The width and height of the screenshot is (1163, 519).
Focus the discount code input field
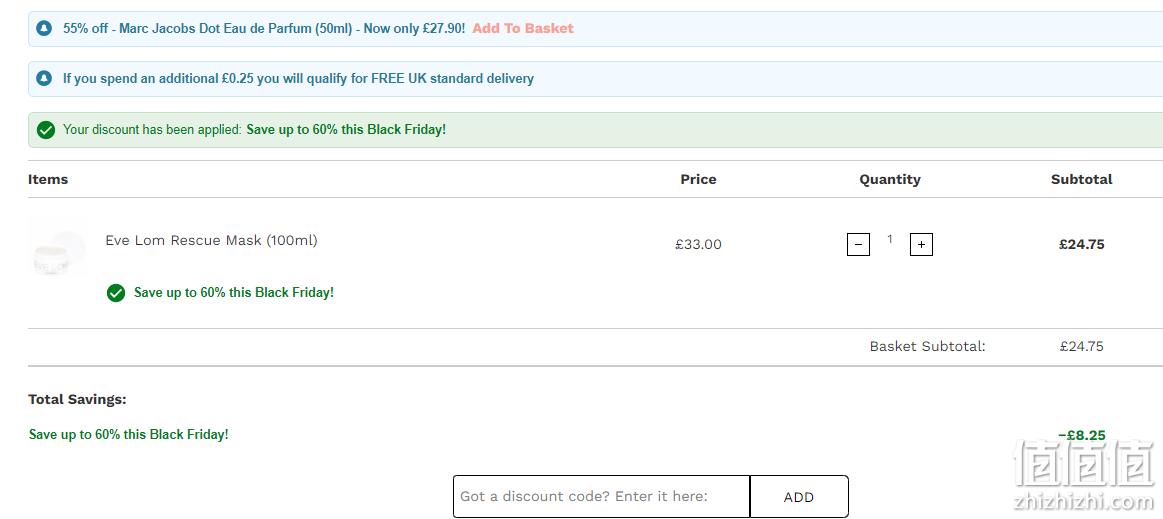(x=602, y=497)
